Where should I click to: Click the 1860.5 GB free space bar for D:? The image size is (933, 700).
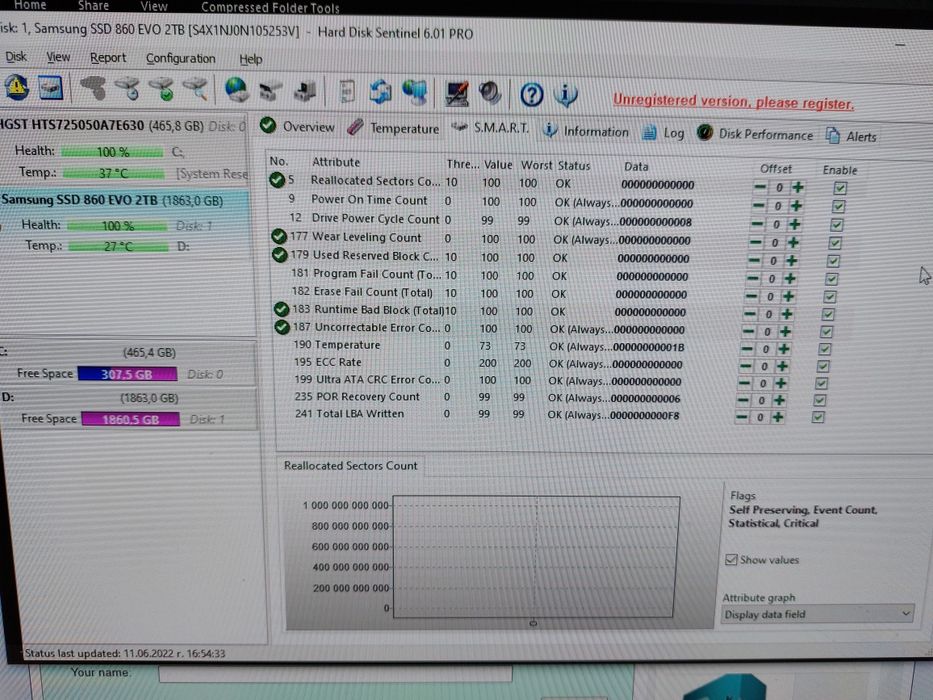(130, 419)
